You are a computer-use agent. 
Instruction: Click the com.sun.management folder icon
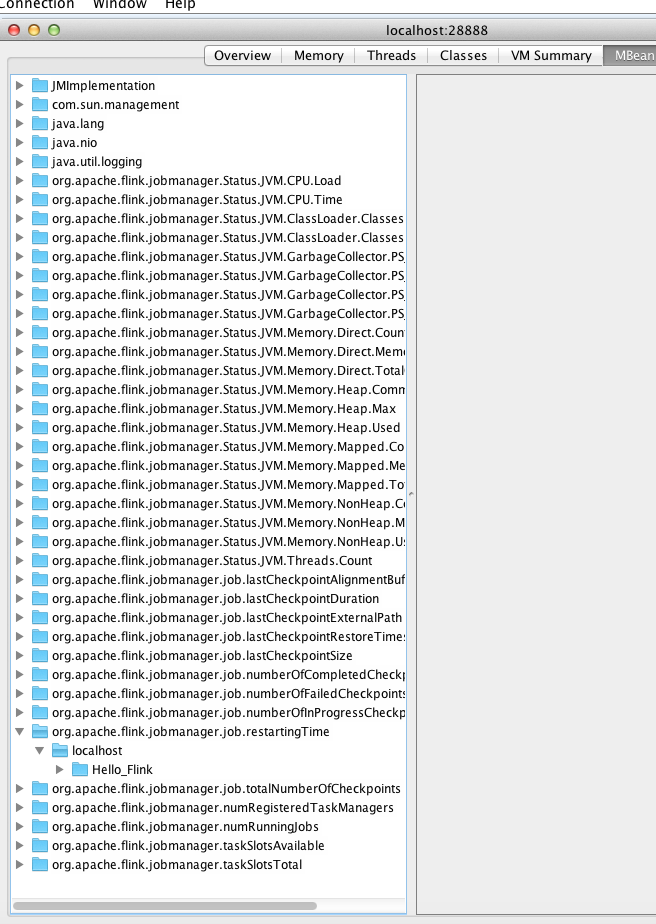pos(40,105)
